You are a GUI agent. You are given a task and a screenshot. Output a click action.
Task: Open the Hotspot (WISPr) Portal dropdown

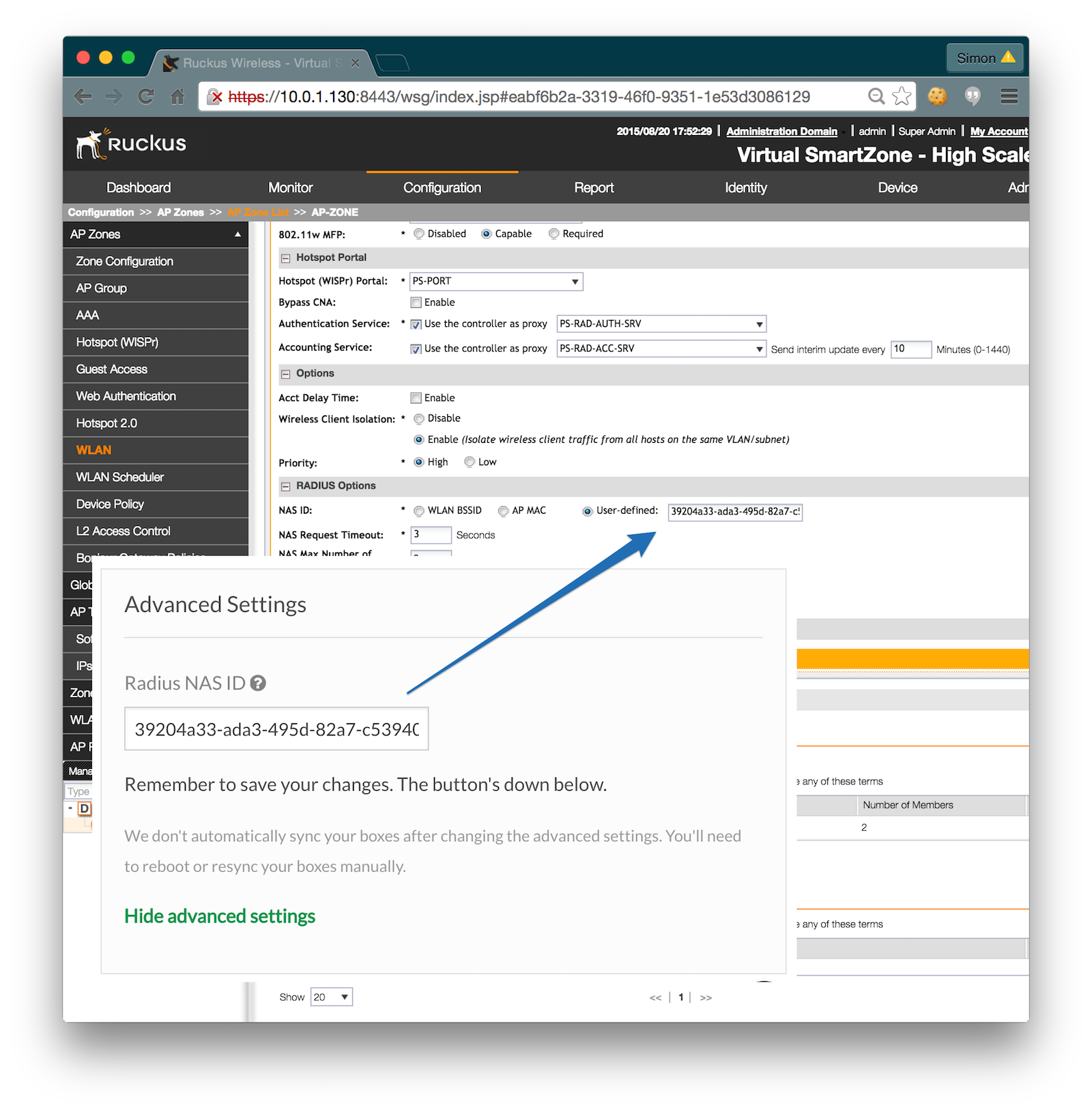[496, 281]
